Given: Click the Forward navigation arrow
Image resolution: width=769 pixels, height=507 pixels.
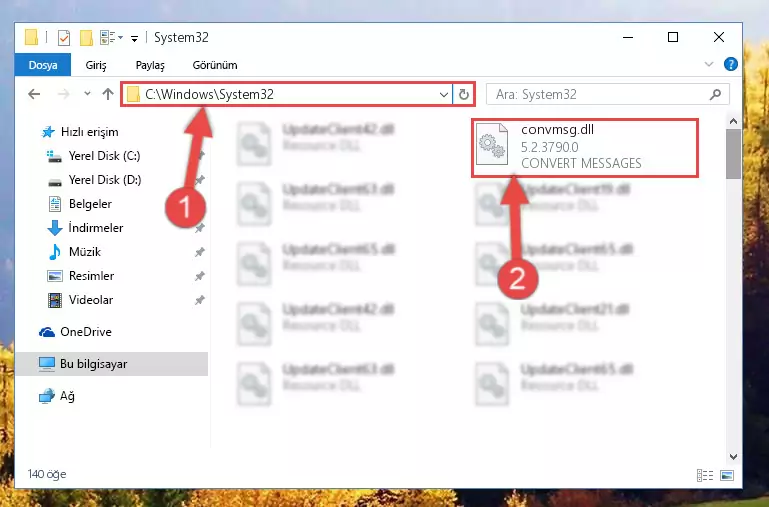Looking at the screenshot, I should [63, 94].
